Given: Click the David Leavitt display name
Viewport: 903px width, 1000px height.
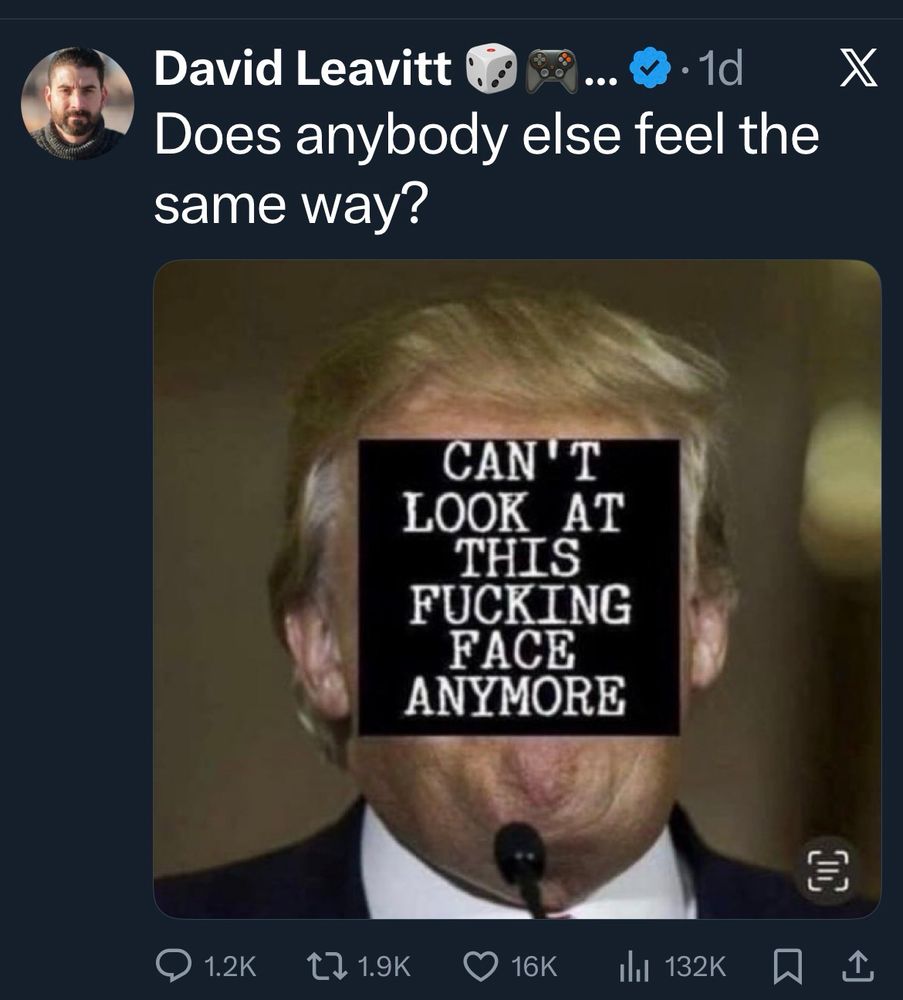Looking at the screenshot, I should pyautogui.click(x=303, y=67).
